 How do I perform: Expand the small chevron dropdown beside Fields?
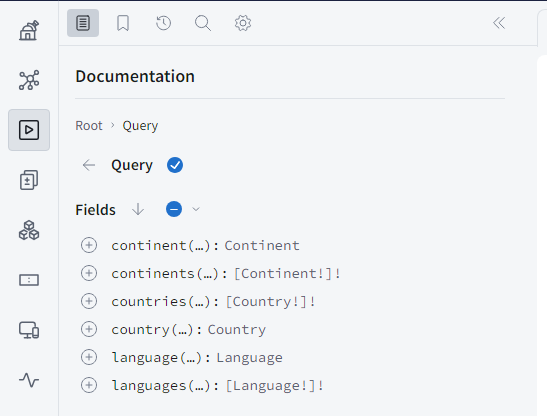[x=196, y=209]
